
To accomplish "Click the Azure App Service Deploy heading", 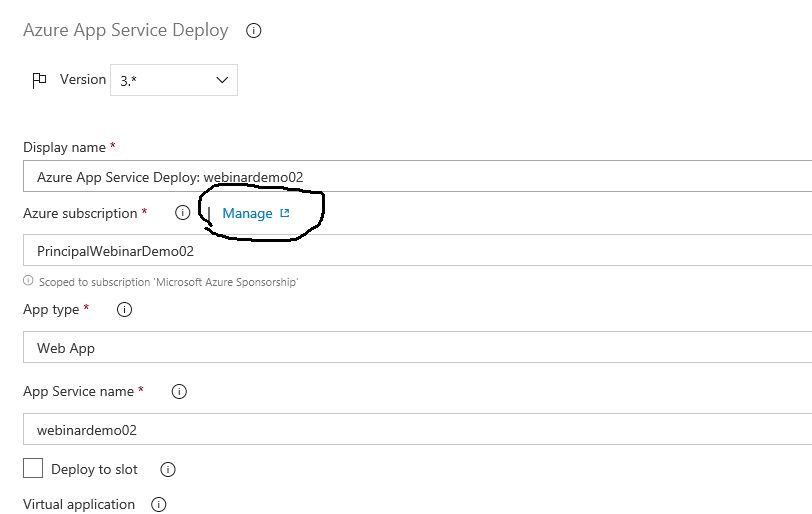I will [x=126, y=30].
